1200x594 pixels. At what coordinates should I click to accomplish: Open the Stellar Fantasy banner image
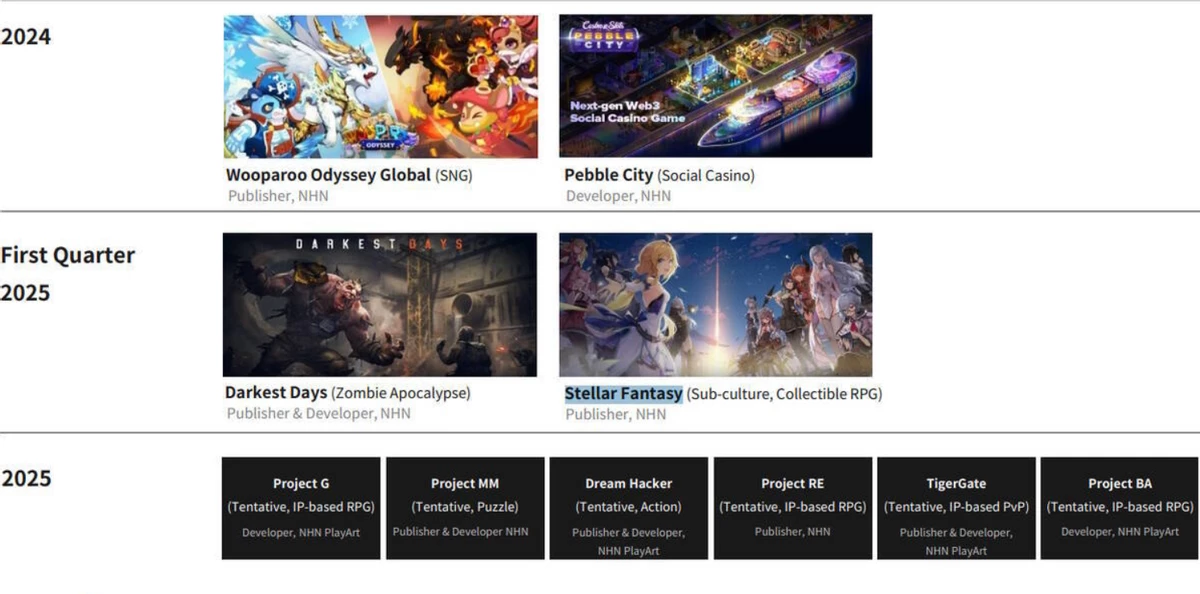pos(715,305)
